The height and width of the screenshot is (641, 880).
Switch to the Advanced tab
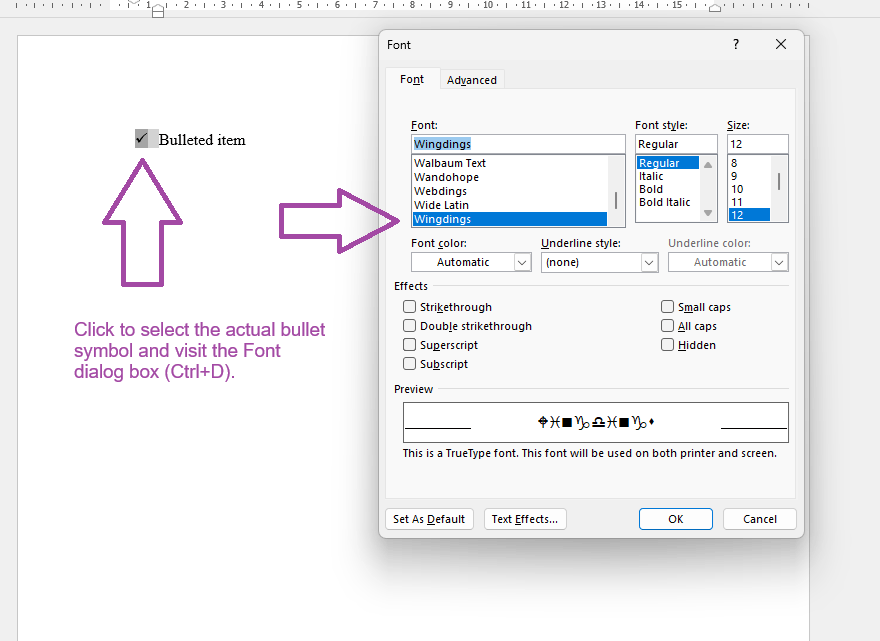point(471,80)
